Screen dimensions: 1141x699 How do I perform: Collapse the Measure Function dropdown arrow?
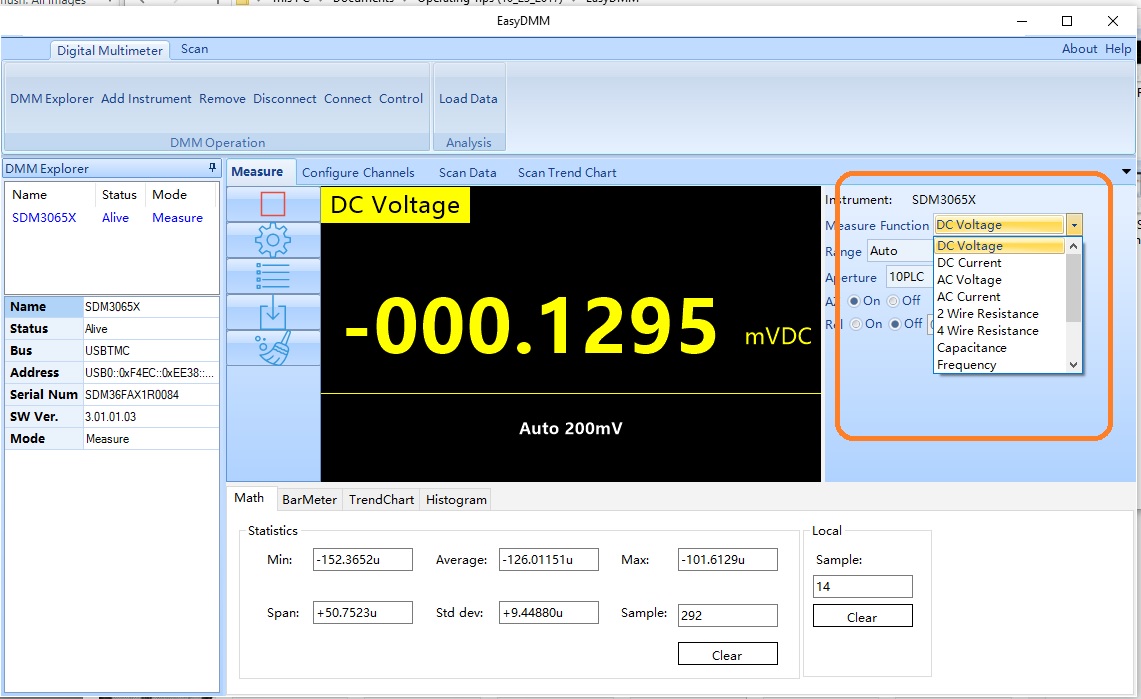(x=1074, y=226)
